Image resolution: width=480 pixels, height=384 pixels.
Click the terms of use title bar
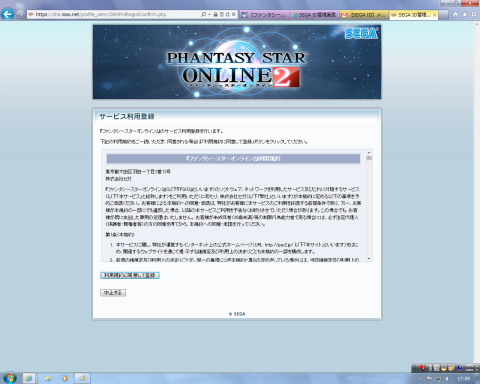233,158
